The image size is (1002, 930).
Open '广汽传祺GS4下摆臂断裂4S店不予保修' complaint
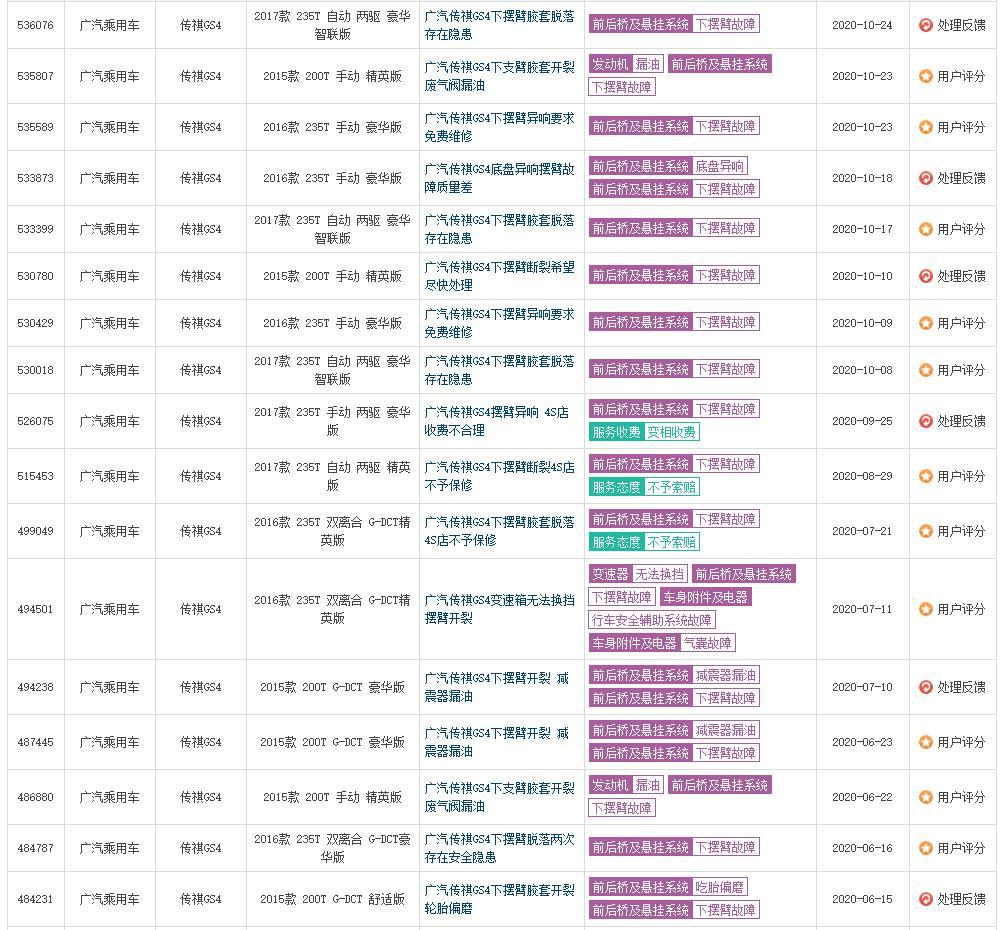(x=500, y=476)
